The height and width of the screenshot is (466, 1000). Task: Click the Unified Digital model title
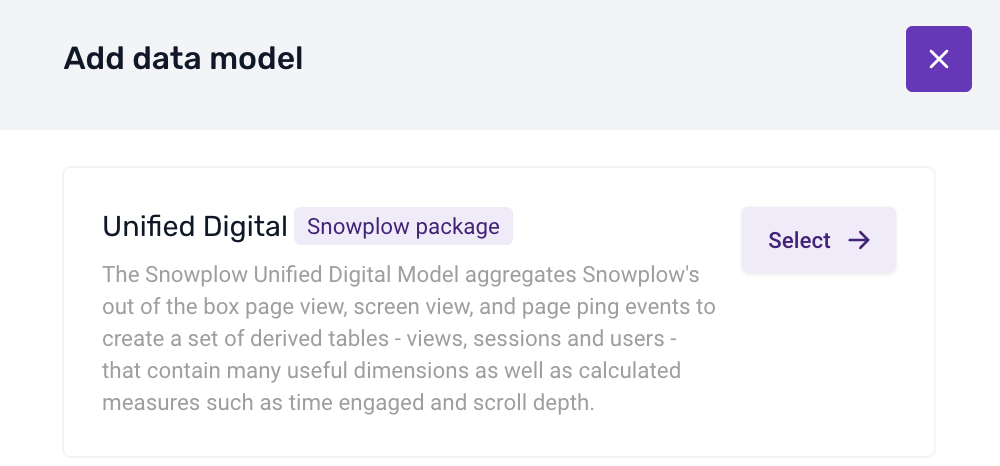pyautogui.click(x=195, y=226)
